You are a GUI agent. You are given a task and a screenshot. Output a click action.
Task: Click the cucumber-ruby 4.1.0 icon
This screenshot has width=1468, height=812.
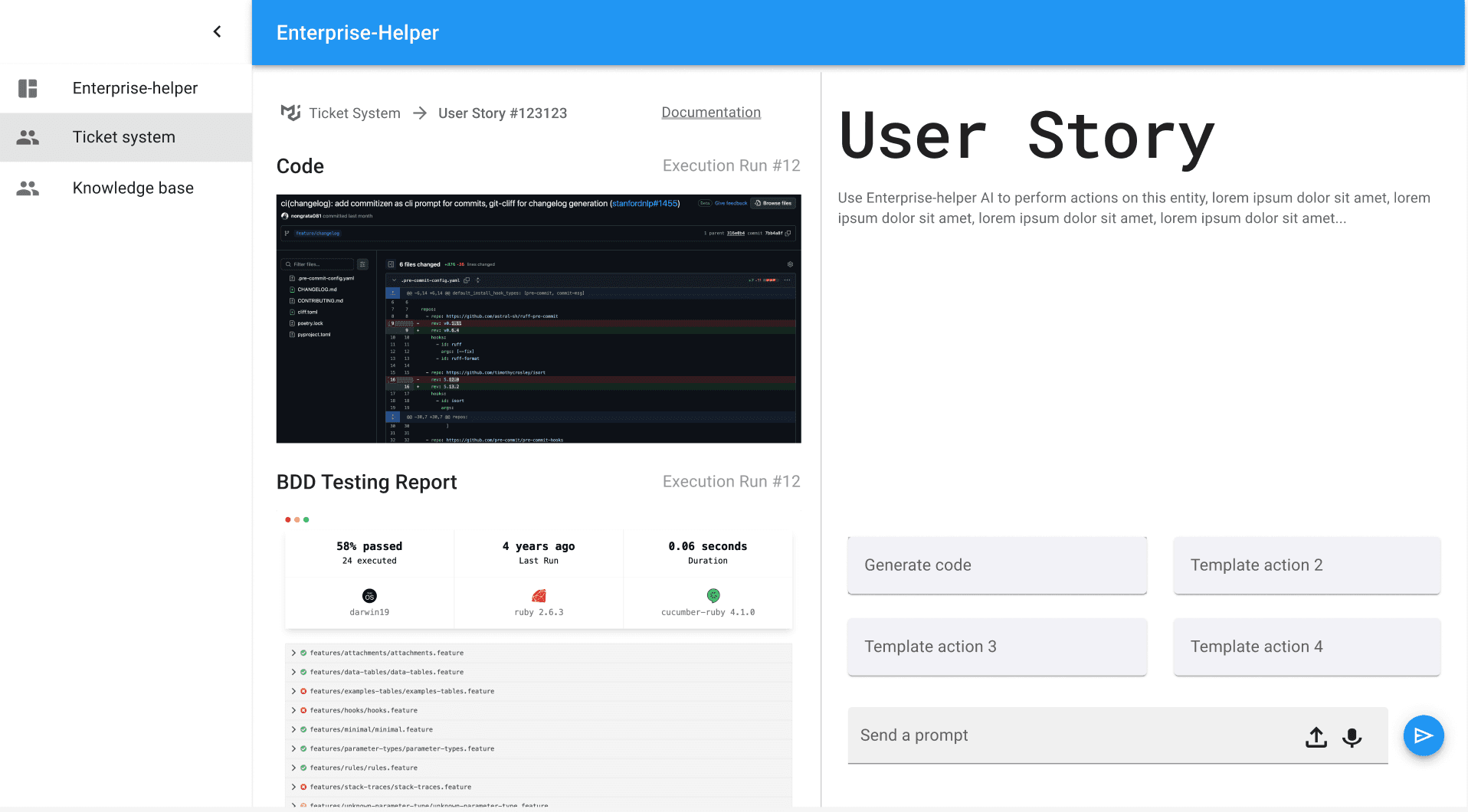coord(713,596)
